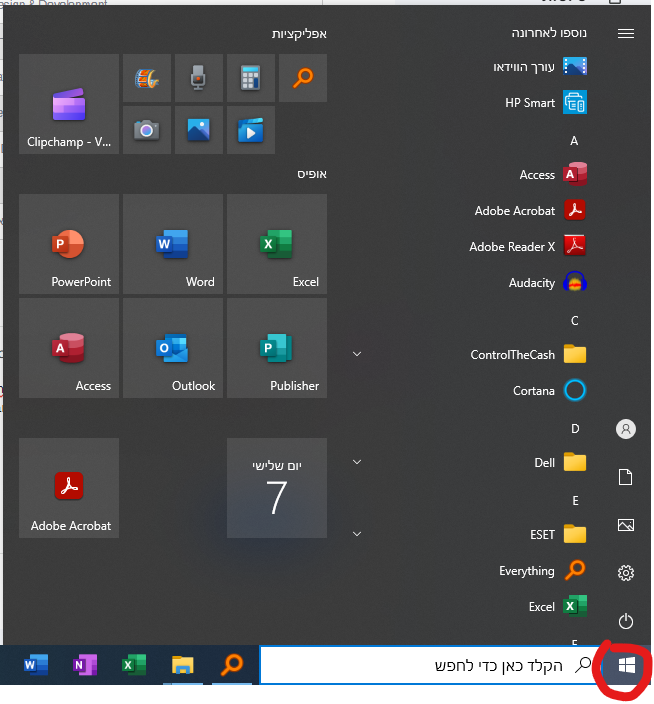The image size is (654, 704).
Task: Open the Voice Recorder microphone tile
Action: click(199, 78)
